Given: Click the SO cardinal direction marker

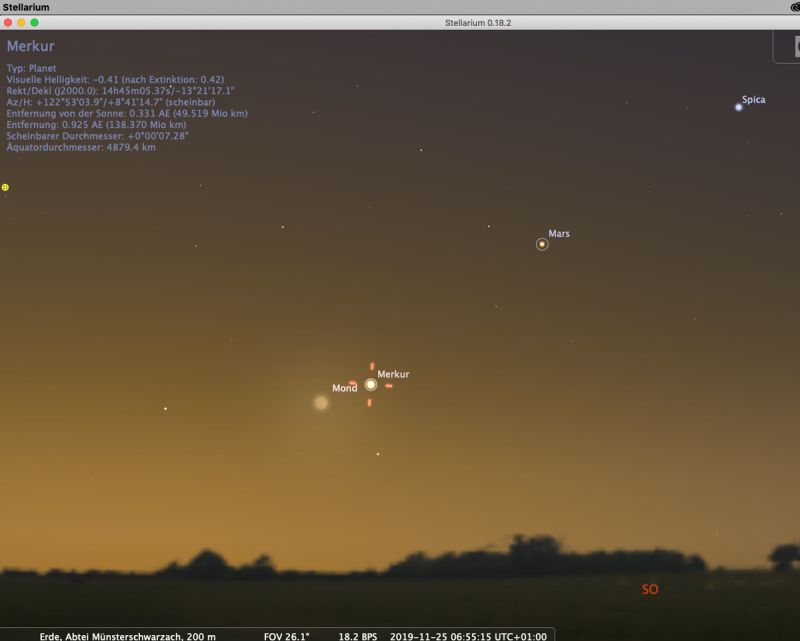Looking at the screenshot, I should point(650,590).
